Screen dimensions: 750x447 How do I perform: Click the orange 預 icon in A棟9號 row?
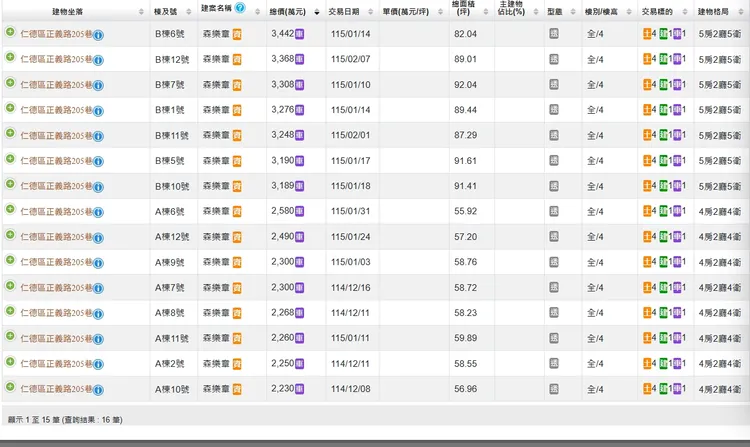pyautogui.click(x=237, y=262)
